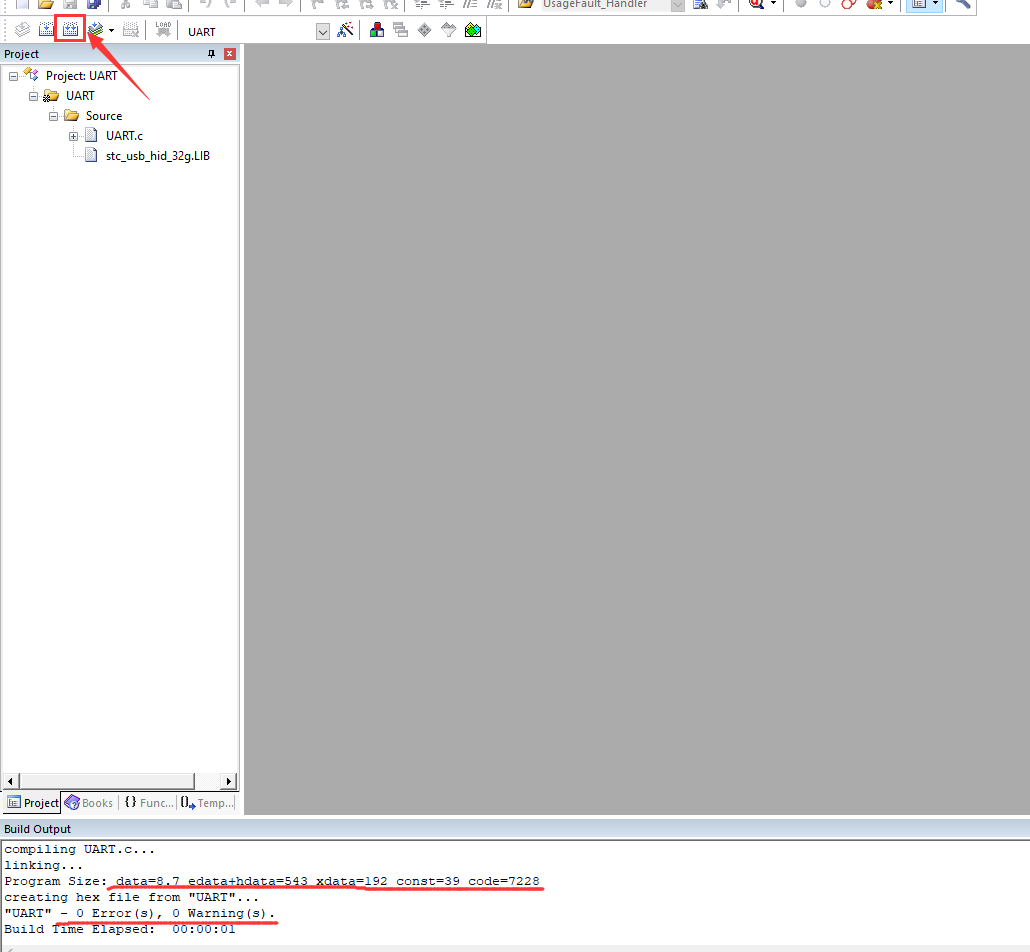Start the debug session magnifier icon
The image size is (1030, 952).
click(x=756, y=4)
